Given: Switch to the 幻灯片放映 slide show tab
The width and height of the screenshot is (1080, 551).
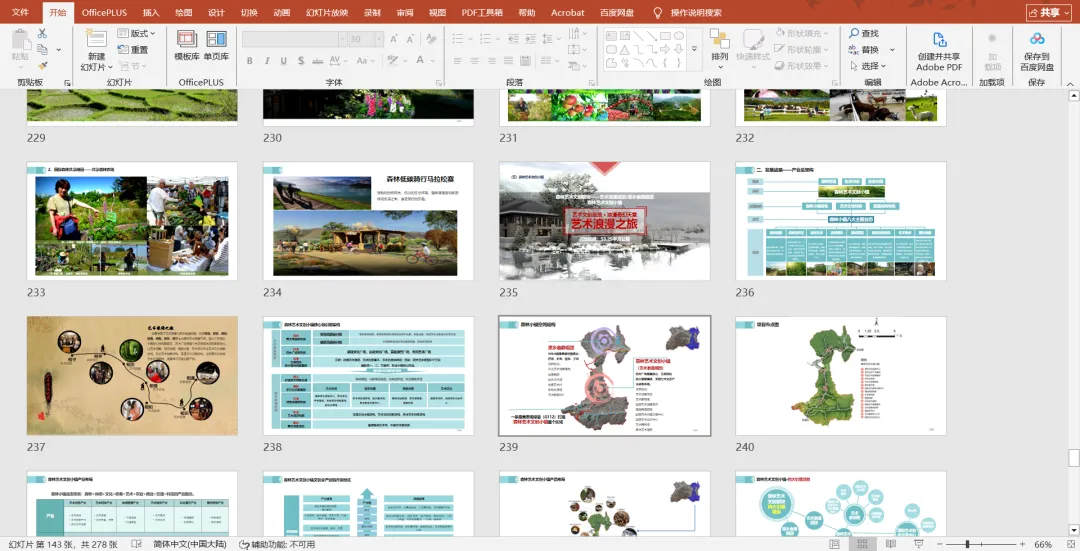Looking at the screenshot, I should 327,12.
